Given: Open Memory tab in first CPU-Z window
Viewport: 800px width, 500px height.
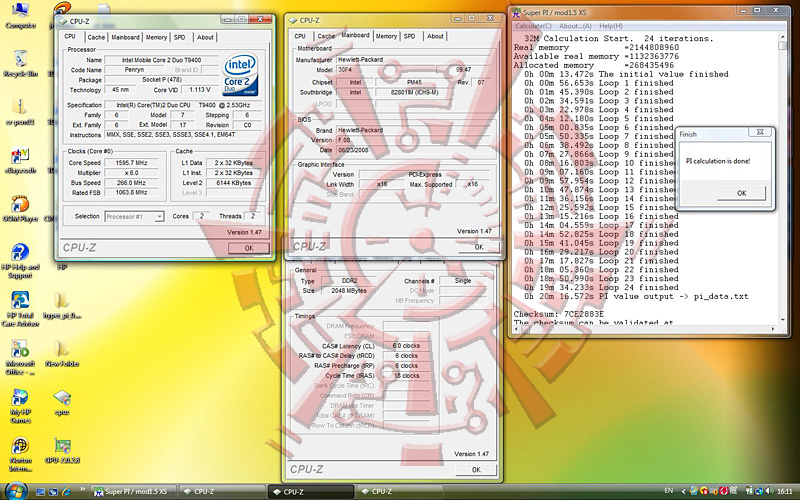Looking at the screenshot, I should [156, 37].
